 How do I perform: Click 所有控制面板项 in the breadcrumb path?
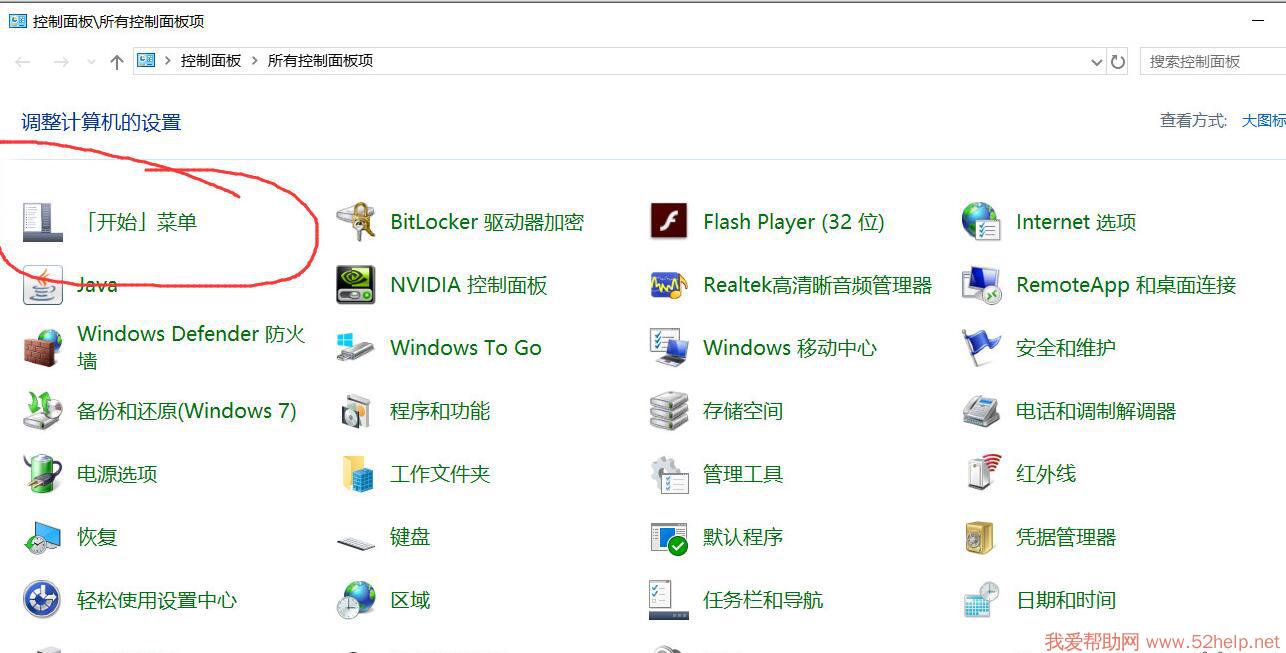point(320,61)
